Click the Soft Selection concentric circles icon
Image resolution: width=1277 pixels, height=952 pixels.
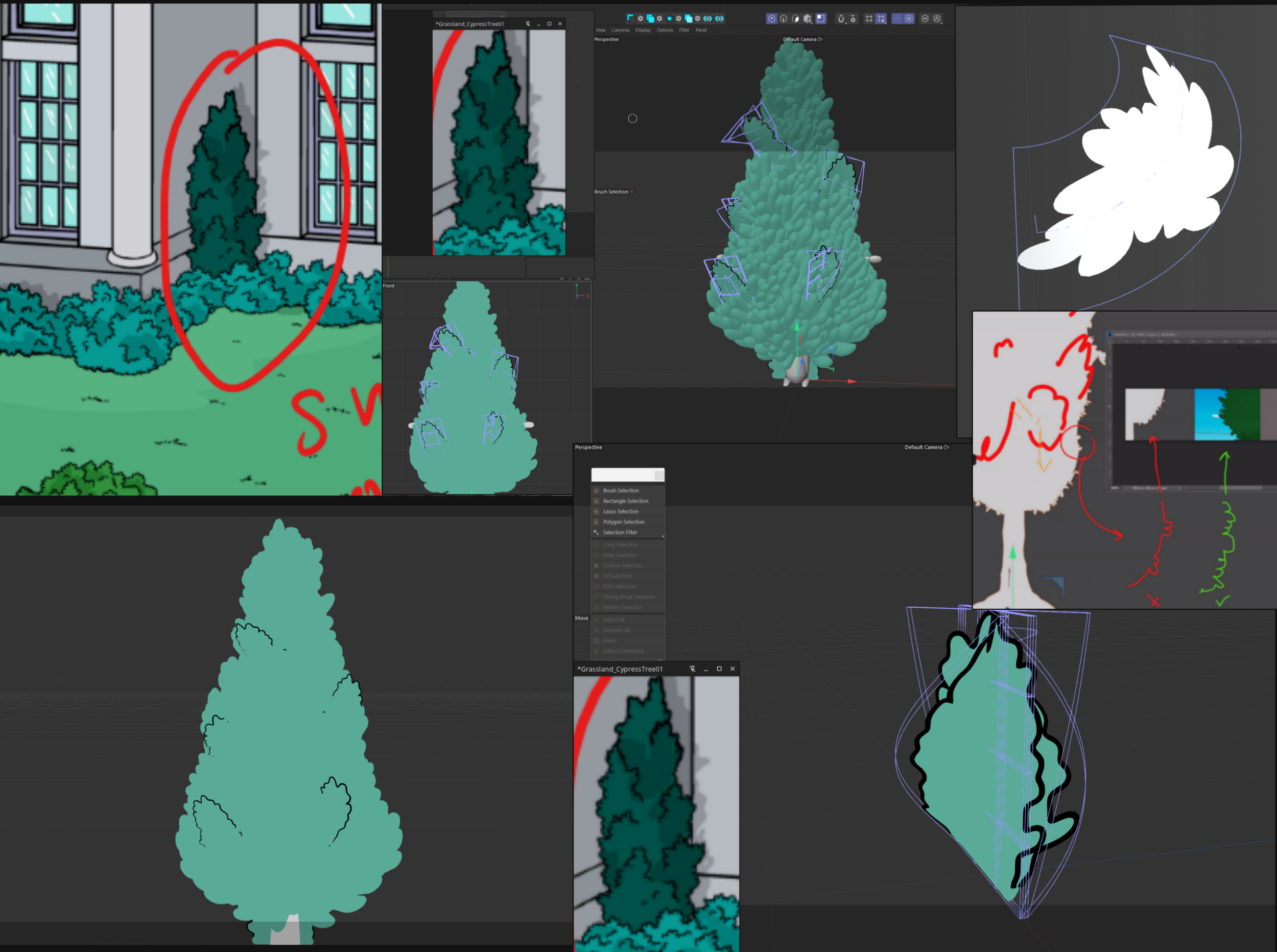click(897, 18)
